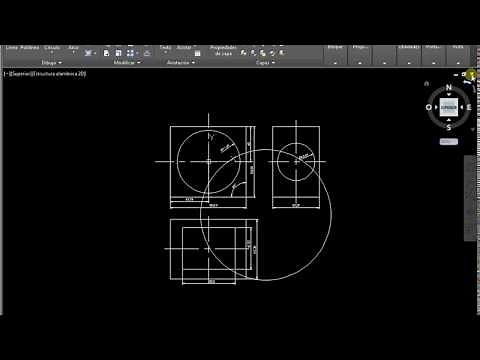Click the navigation bar on right edge
The image size is (480, 360).
pyautogui.click(x=470, y=198)
